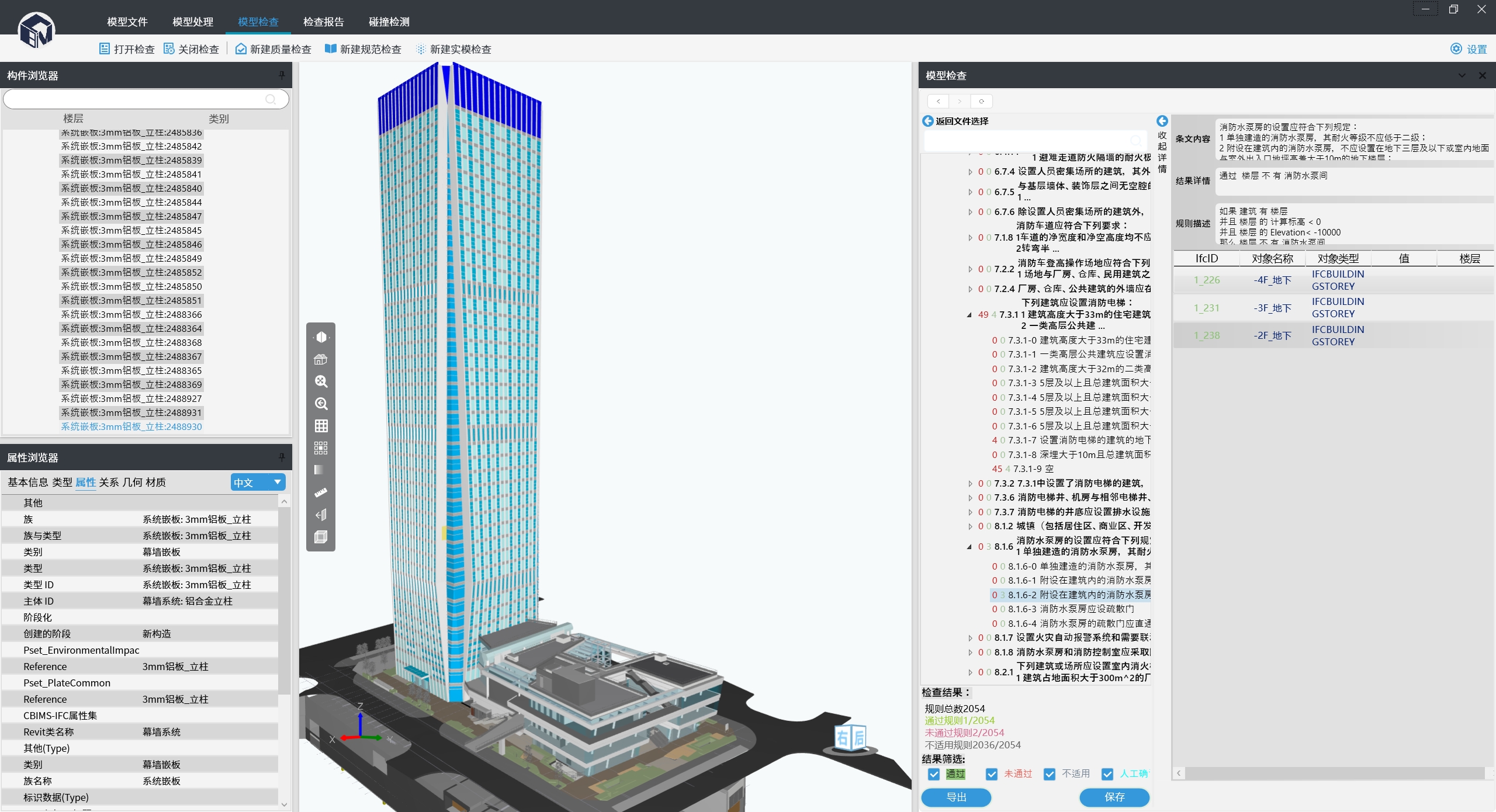Switch to the 碰撞检测 tab
The width and height of the screenshot is (1496, 812).
coord(389,22)
